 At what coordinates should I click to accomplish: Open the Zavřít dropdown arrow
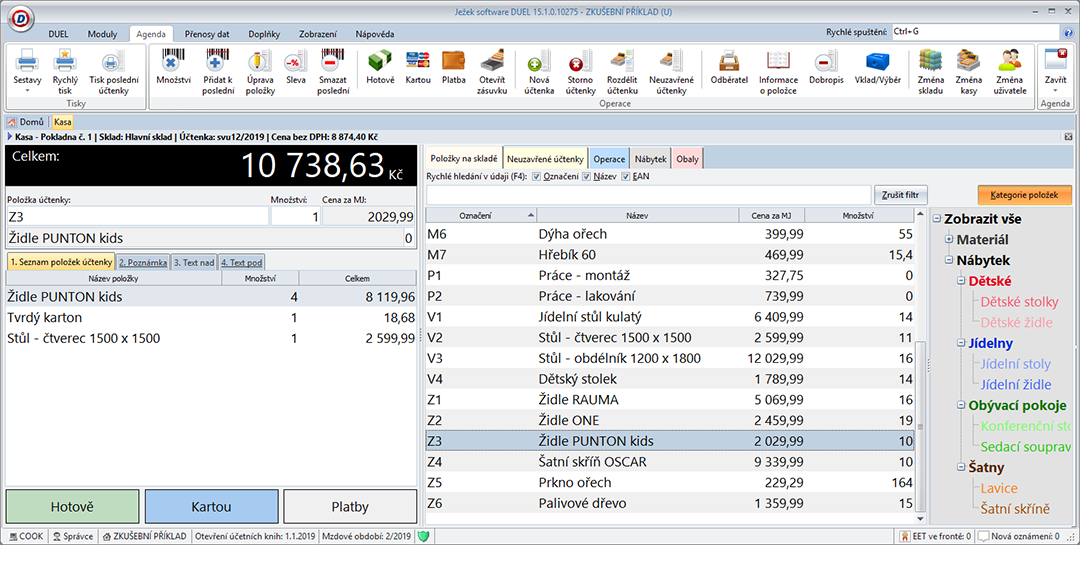pos(1055,90)
